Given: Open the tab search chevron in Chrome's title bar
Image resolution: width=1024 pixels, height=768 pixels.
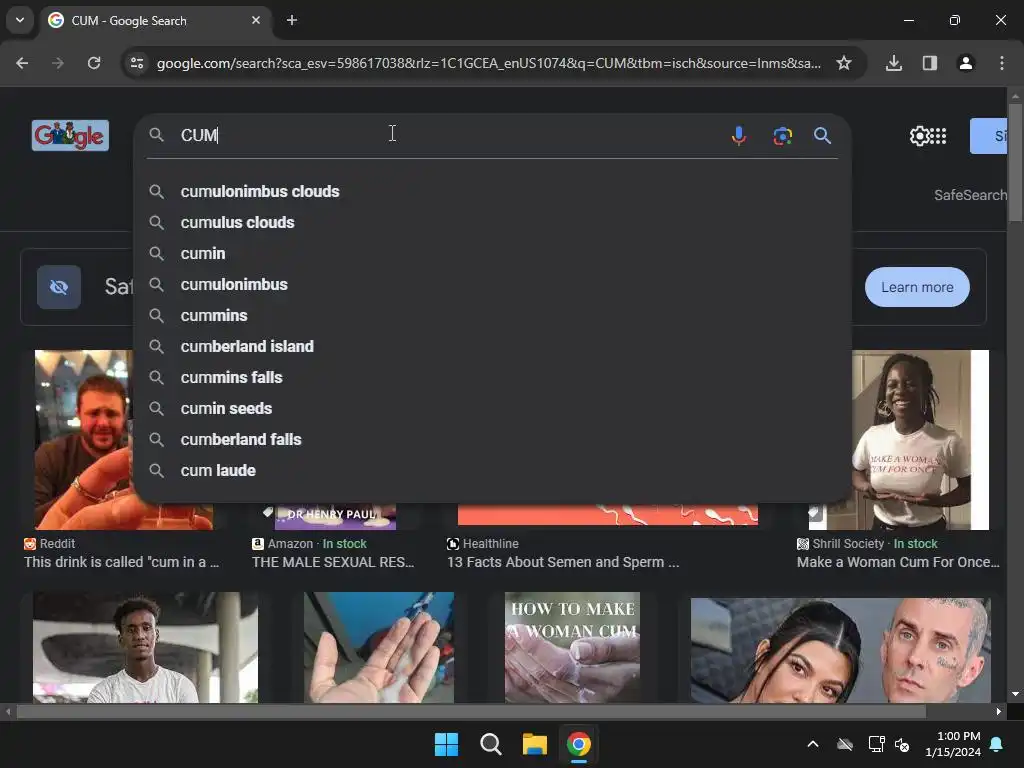Looking at the screenshot, I should 20,20.
